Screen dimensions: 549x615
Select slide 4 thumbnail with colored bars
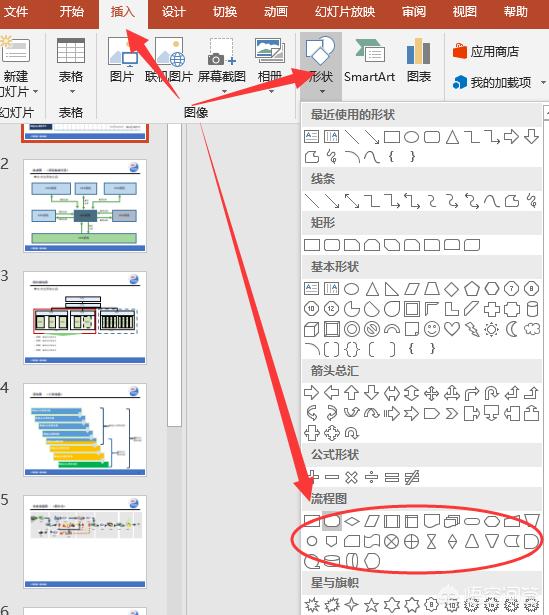[85, 430]
